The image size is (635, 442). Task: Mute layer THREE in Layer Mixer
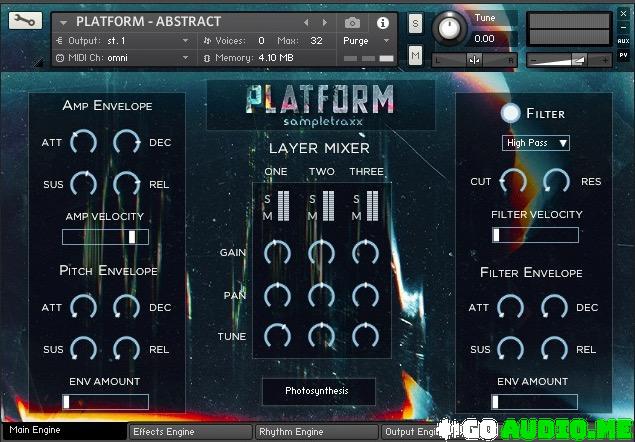coord(356,215)
